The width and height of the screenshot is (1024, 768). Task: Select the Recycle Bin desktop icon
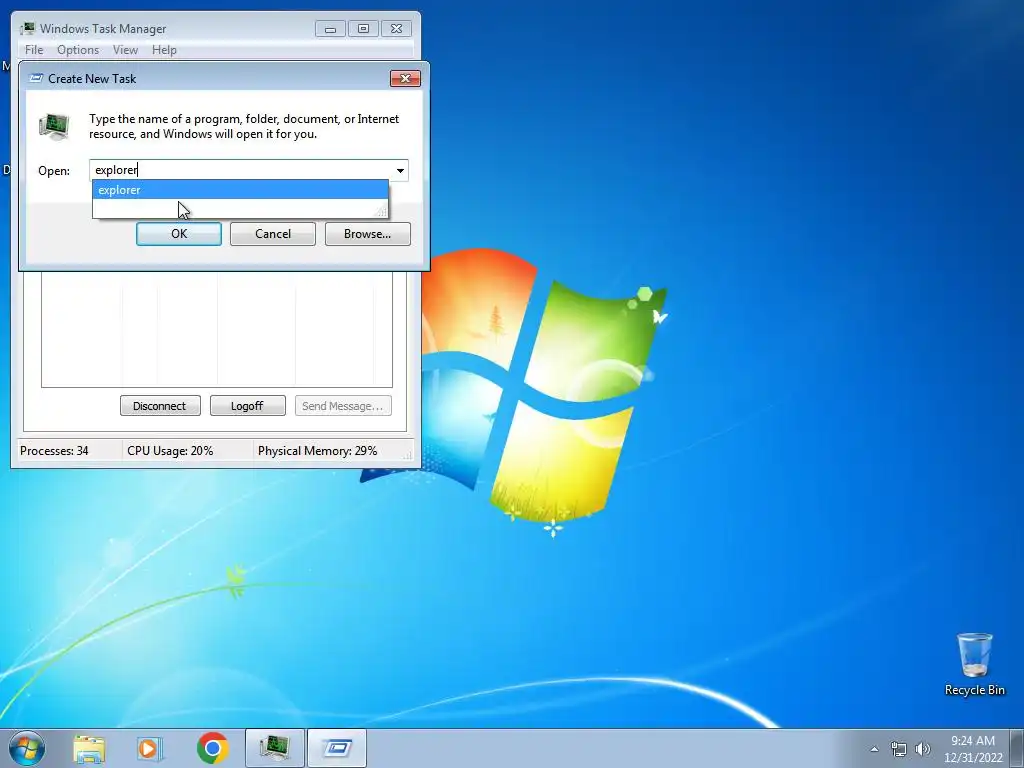coord(974,665)
